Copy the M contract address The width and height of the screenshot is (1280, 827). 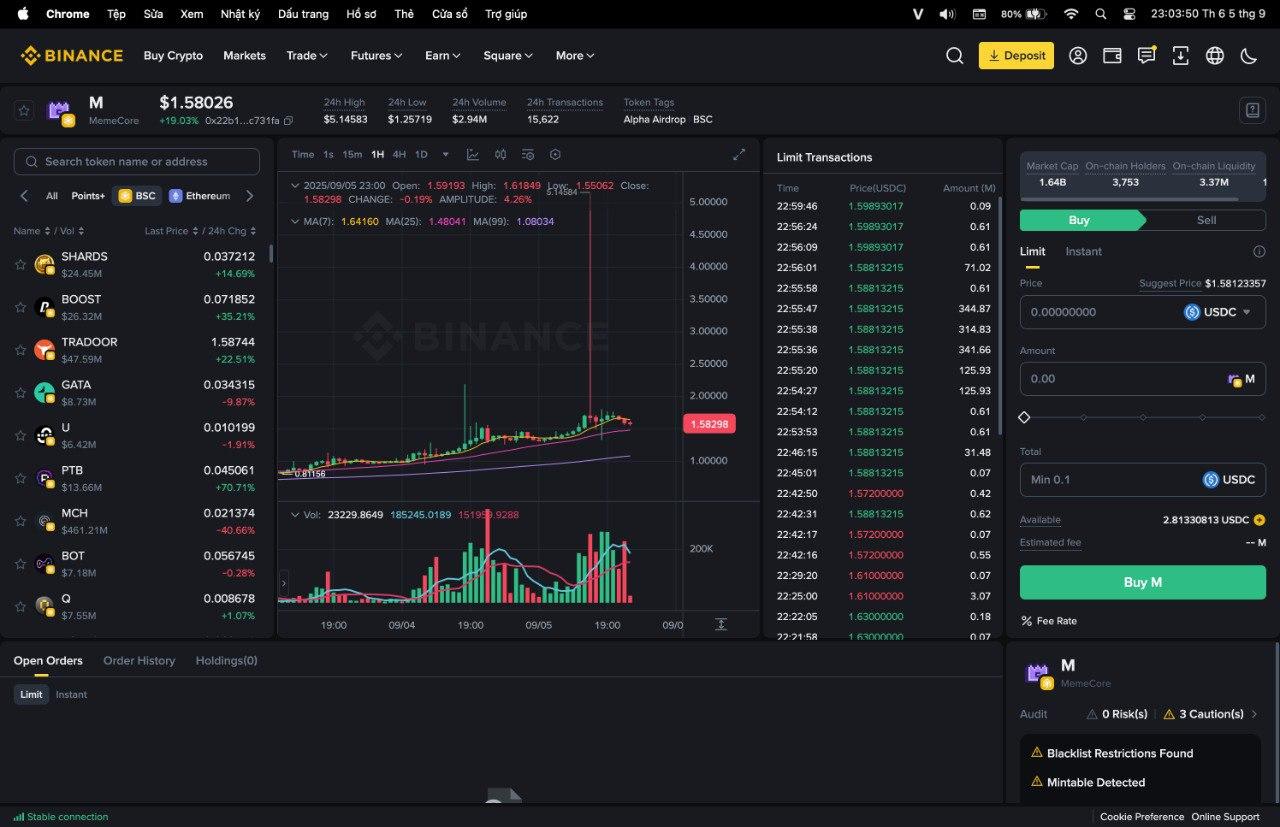tap(288, 121)
